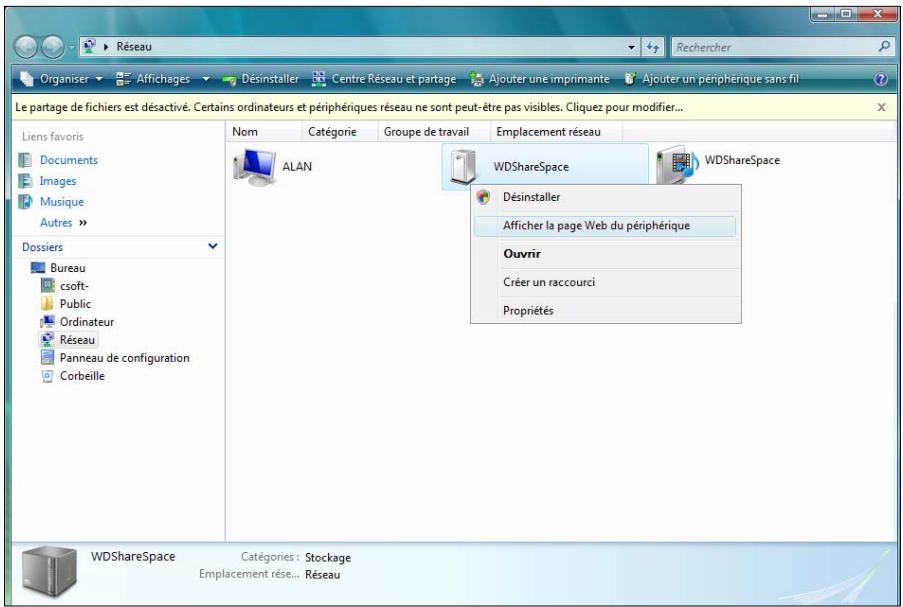Click the network icon in address bar
Image resolution: width=903 pixels, height=607 pixels.
pyautogui.click(x=89, y=46)
